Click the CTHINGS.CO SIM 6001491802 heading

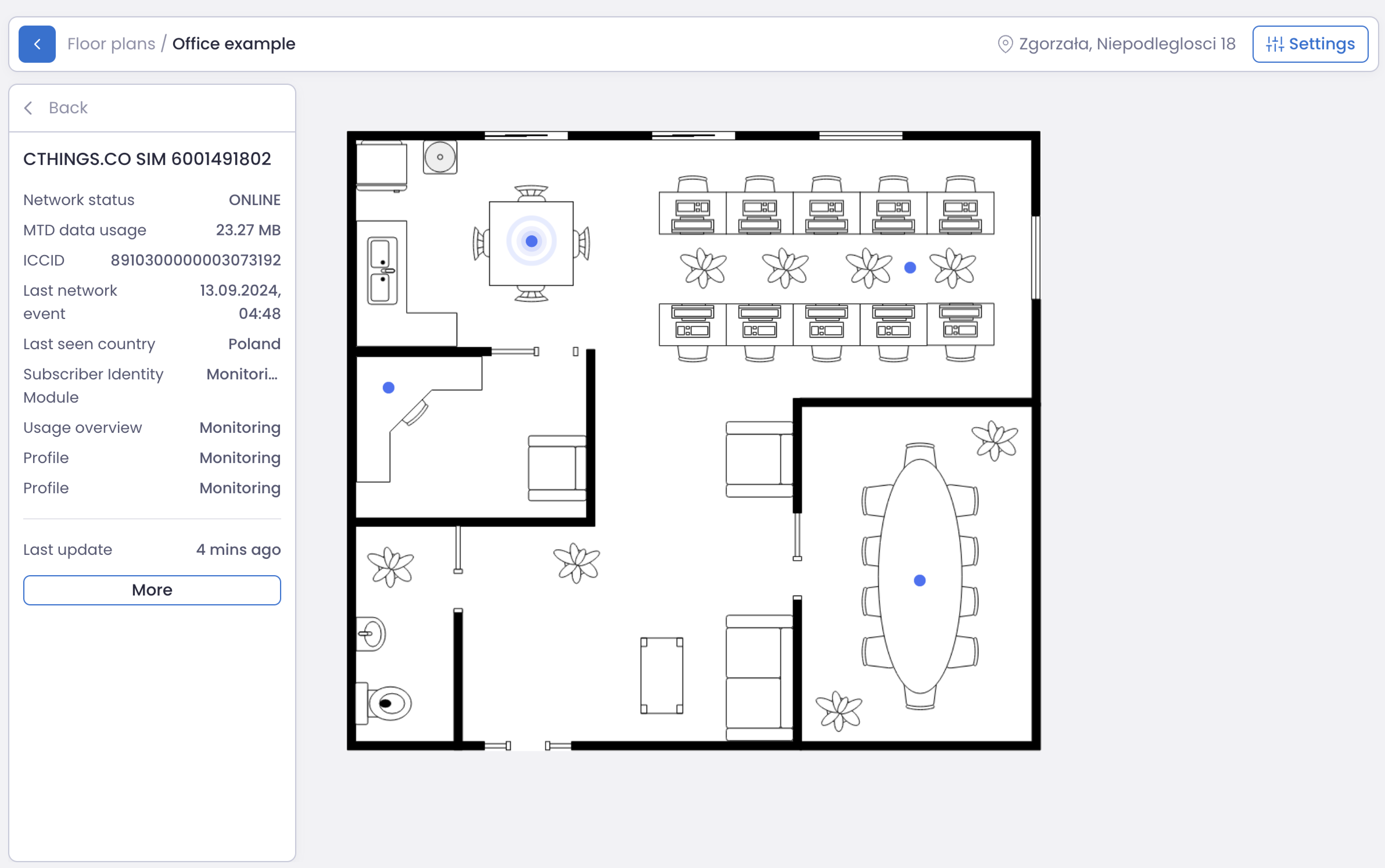pyautogui.click(x=147, y=159)
